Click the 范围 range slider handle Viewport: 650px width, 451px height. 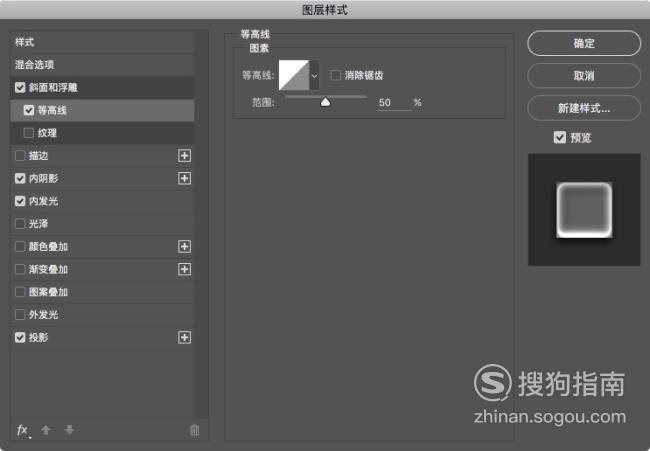tap(325, 102)
